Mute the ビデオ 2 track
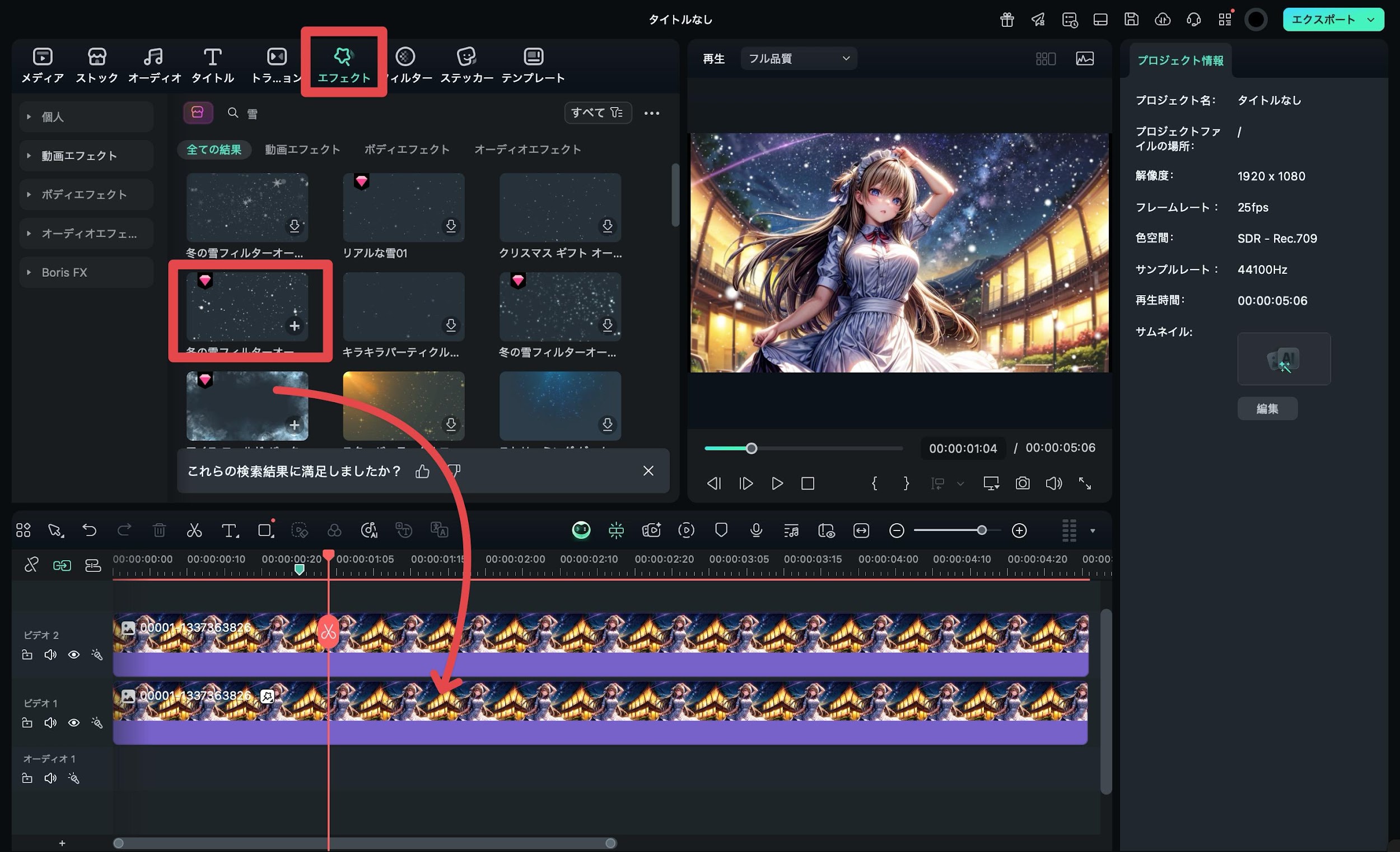The height and width of the screenshot is (852, 1400). tap(50, 655)
